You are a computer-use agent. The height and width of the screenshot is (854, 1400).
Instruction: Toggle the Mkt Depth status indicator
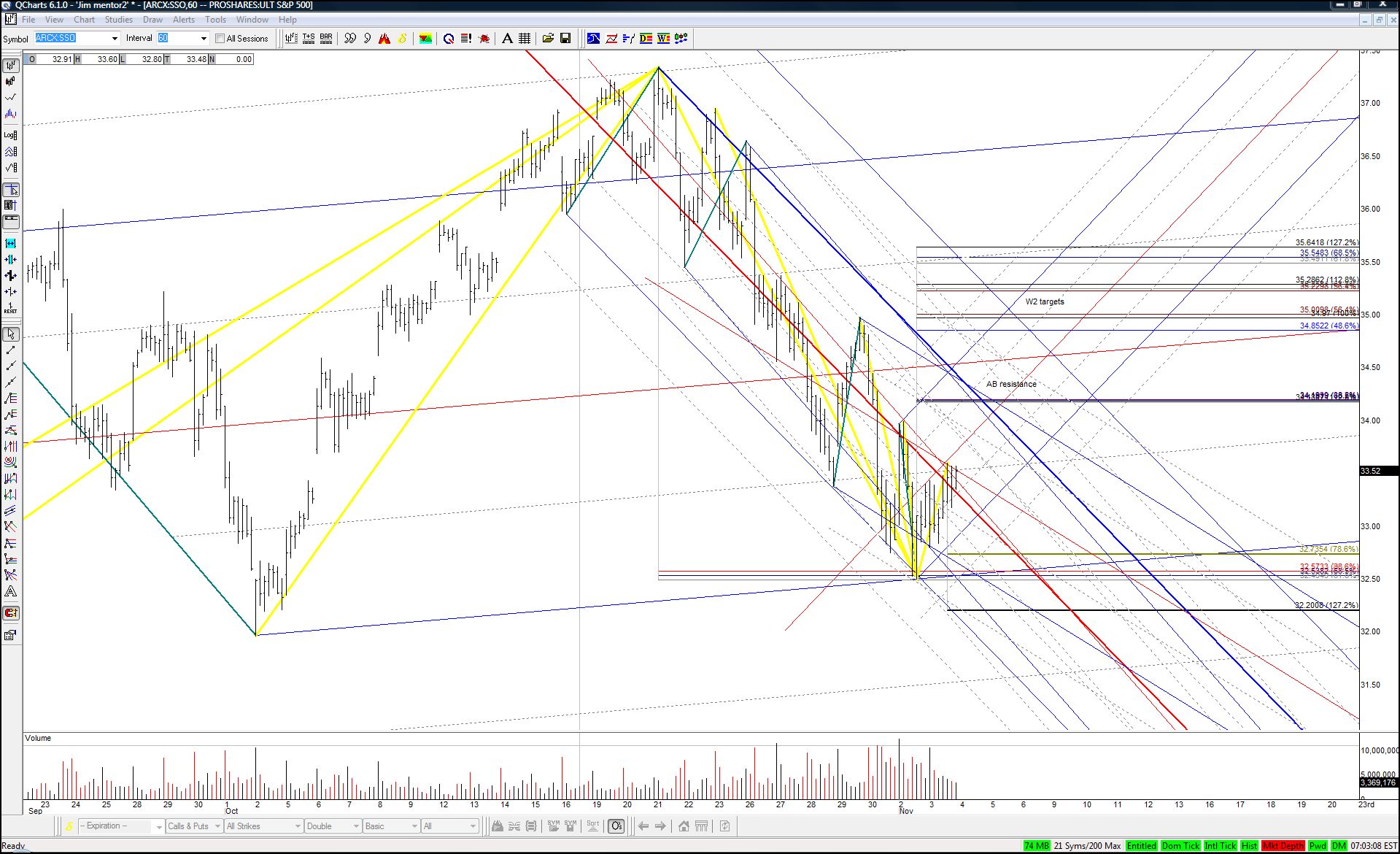1283,845
